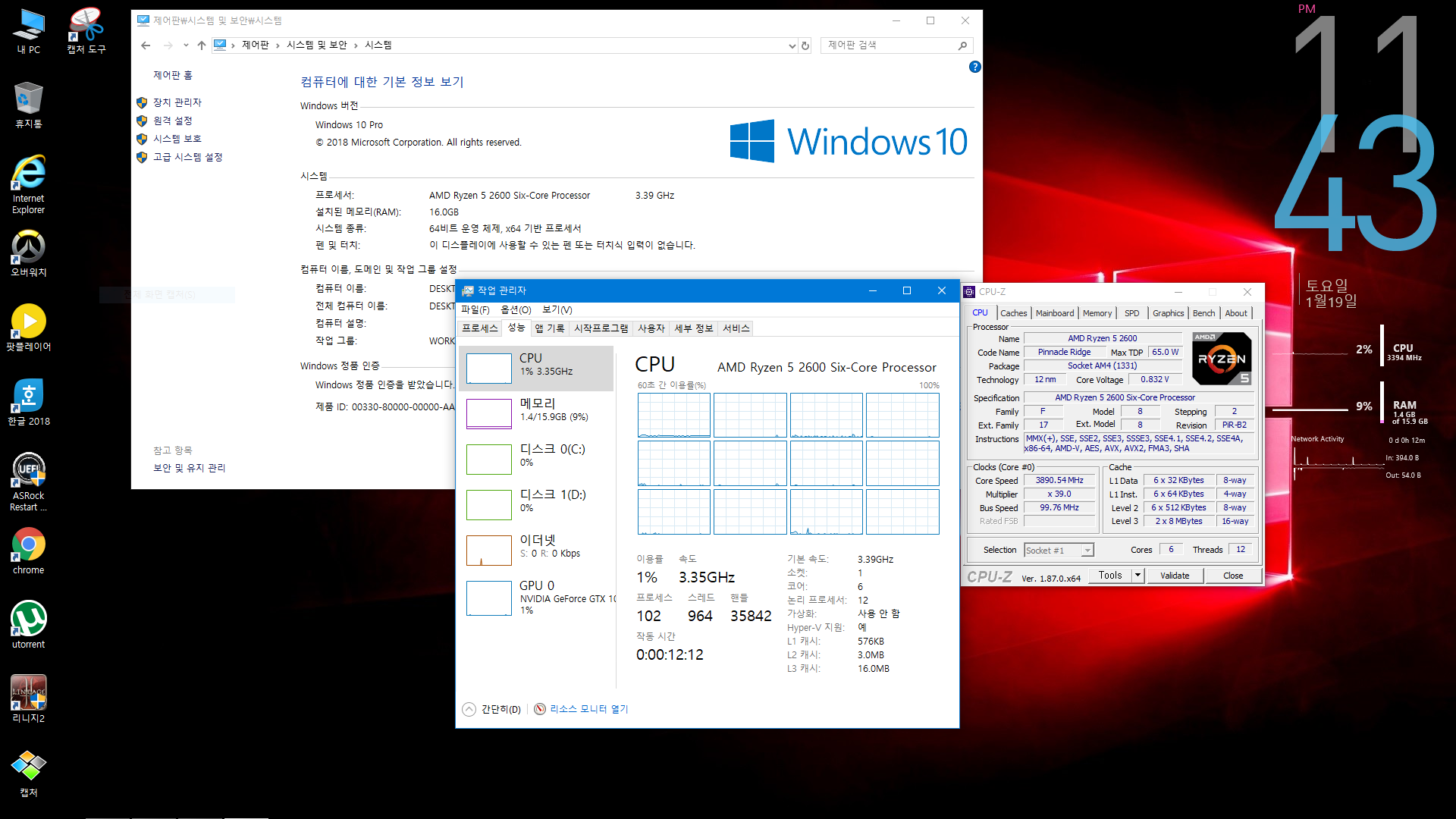Select 이더넷 in Task Manager sidebar
This screenshot has height=819, width=1456.
pyautogui.click(x=536, y=550)
